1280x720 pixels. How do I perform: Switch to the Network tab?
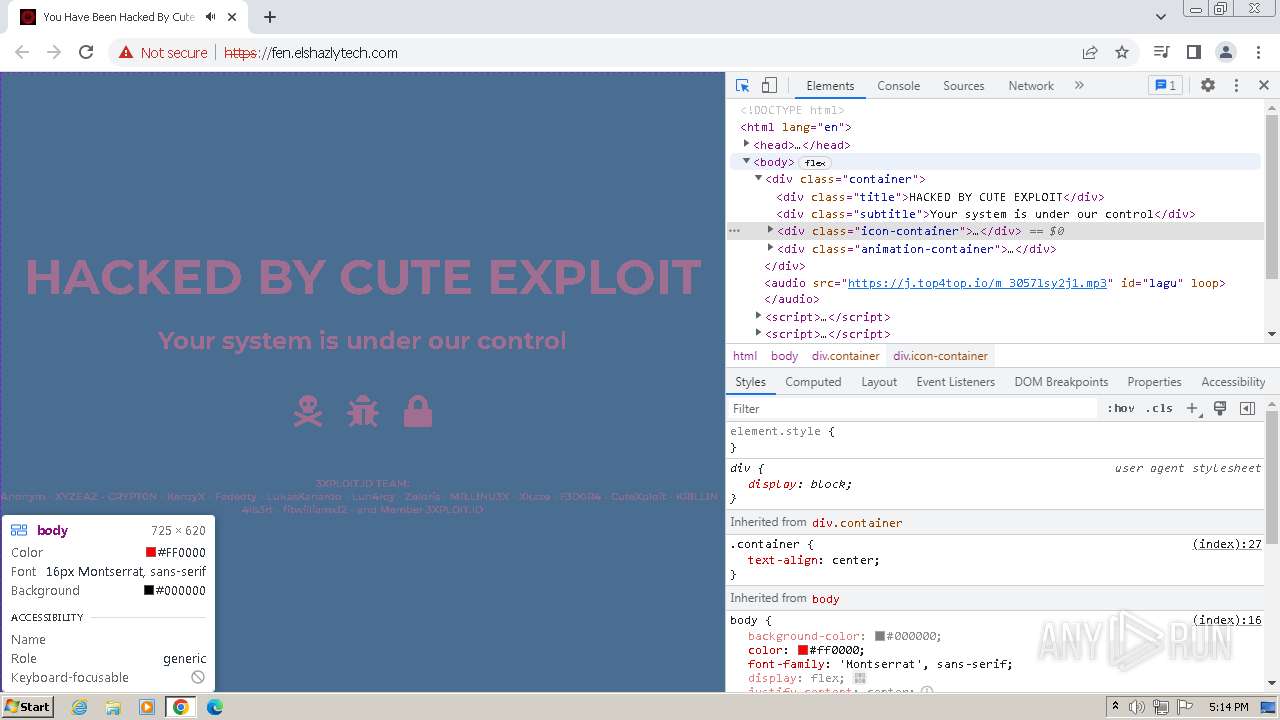coord(1031,86)
